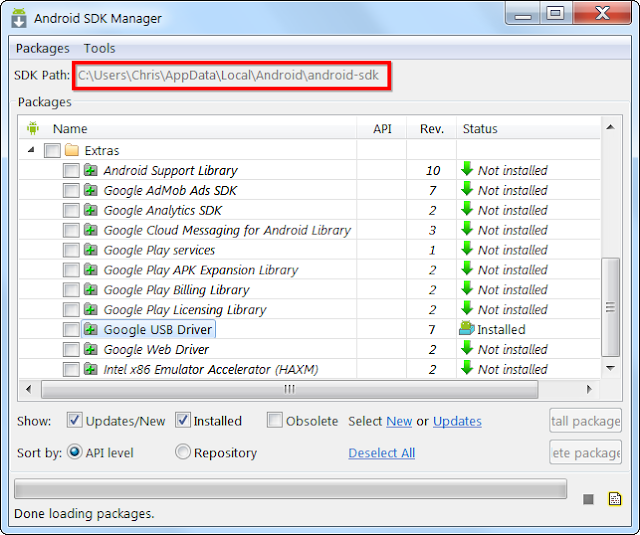640x535 pixels.
Task: Click the Install packages button
Action: tap(585, 420)
